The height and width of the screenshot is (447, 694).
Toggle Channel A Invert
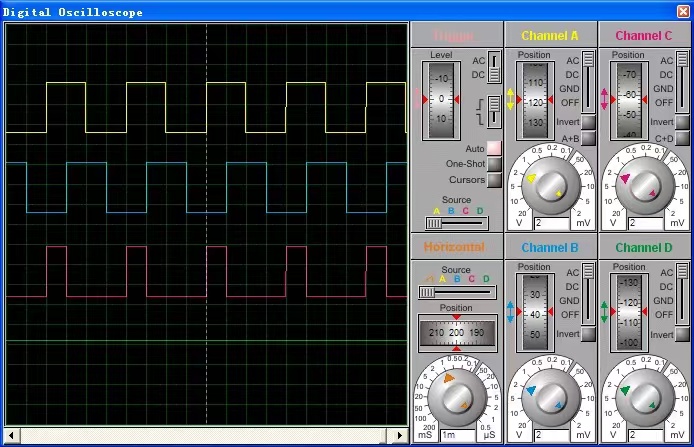click(588, 122)
